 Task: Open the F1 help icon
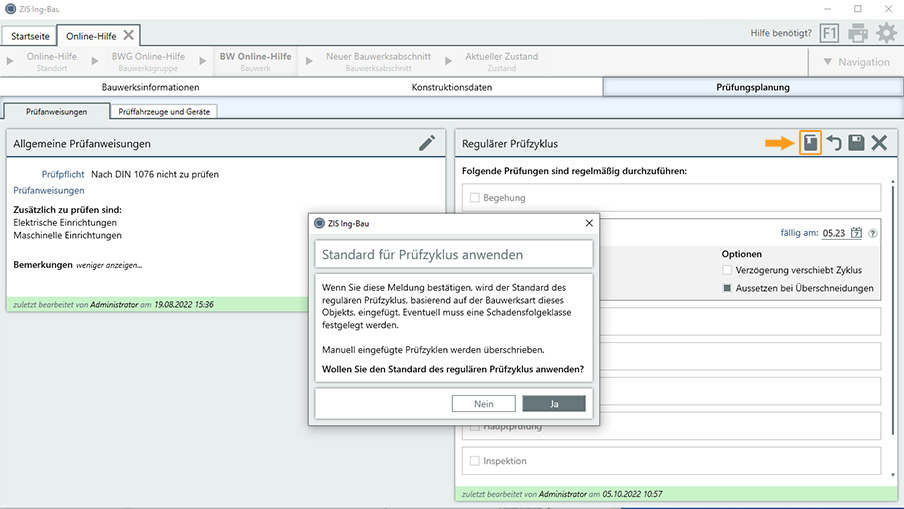[829, 33]
